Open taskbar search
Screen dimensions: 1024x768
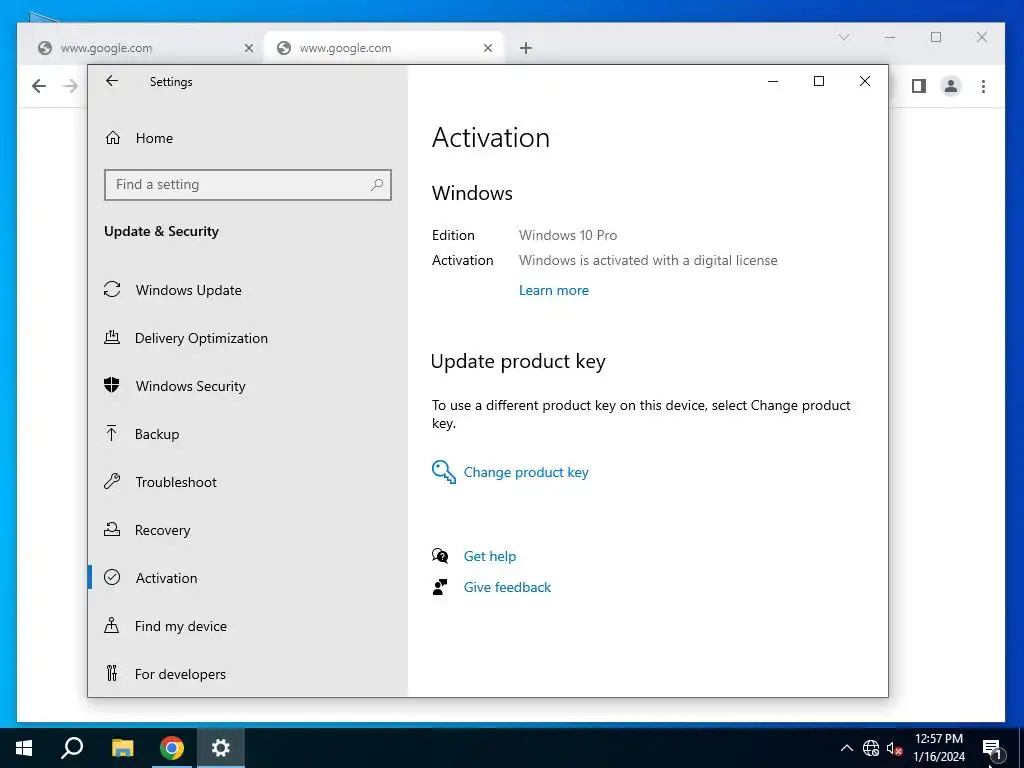click(72, 748)
